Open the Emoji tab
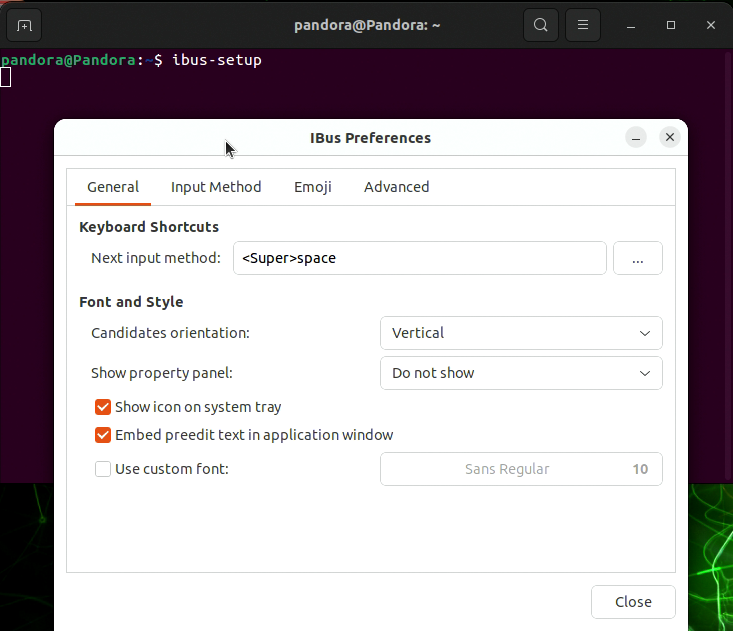The height and width of the screenshot is (631, 733). [x=313, y=187]
